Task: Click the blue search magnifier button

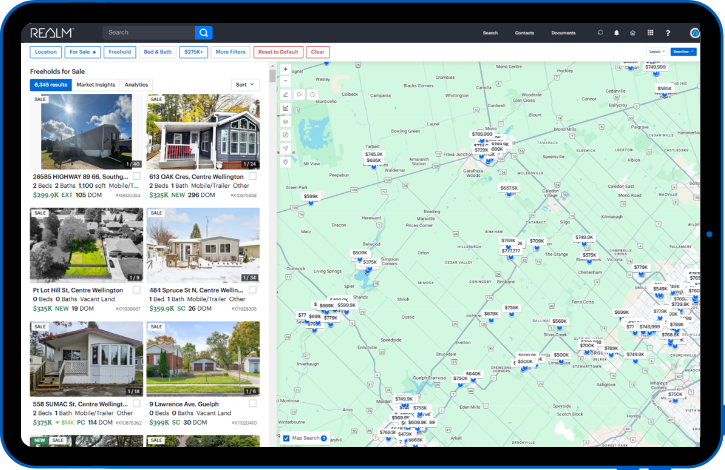Action: pos(204,33)
